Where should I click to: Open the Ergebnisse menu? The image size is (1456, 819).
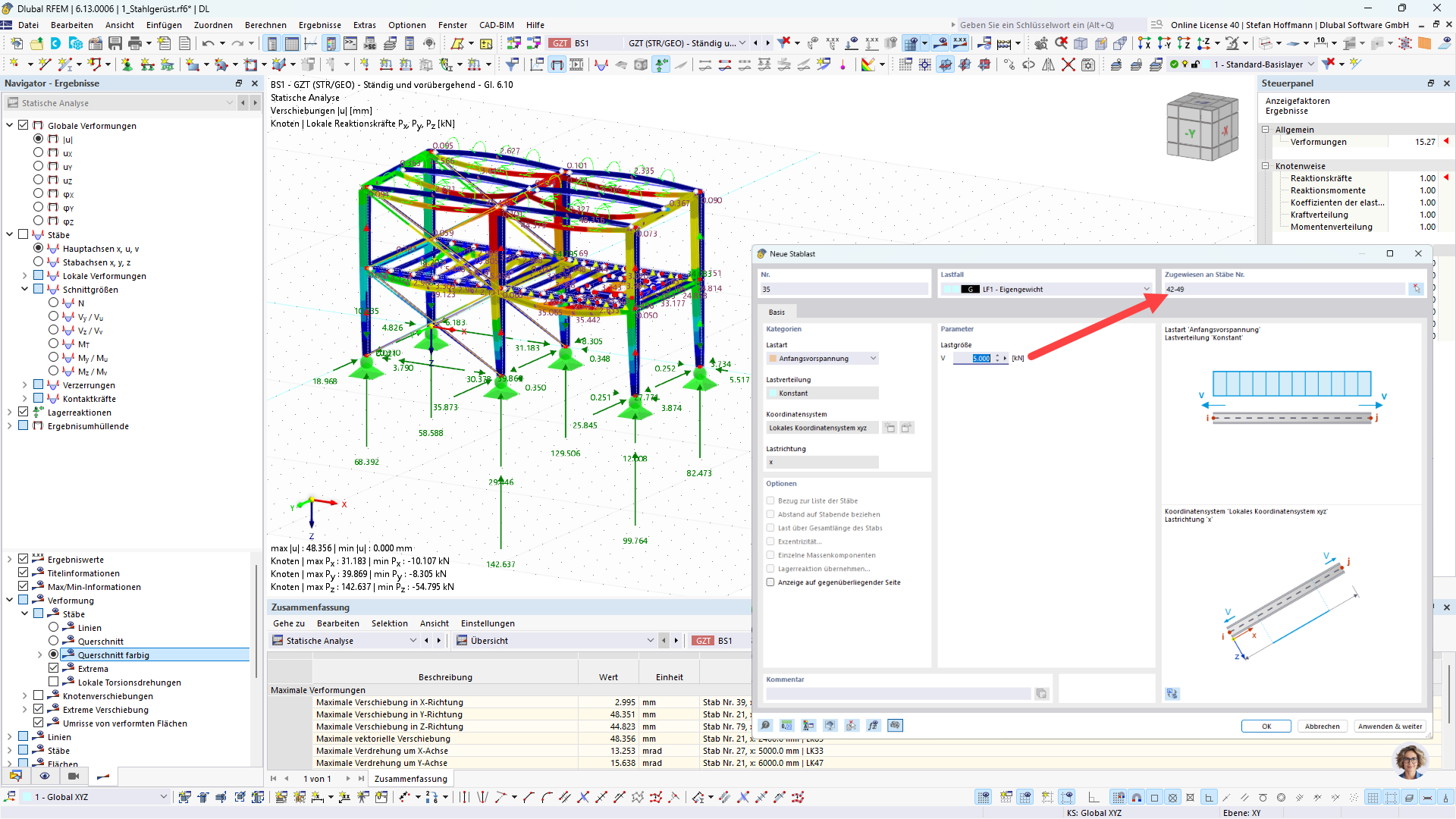(319, 25)
